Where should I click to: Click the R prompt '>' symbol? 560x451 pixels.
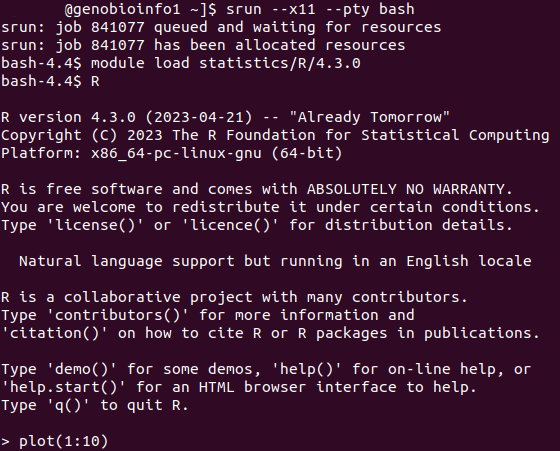(5, 441)
